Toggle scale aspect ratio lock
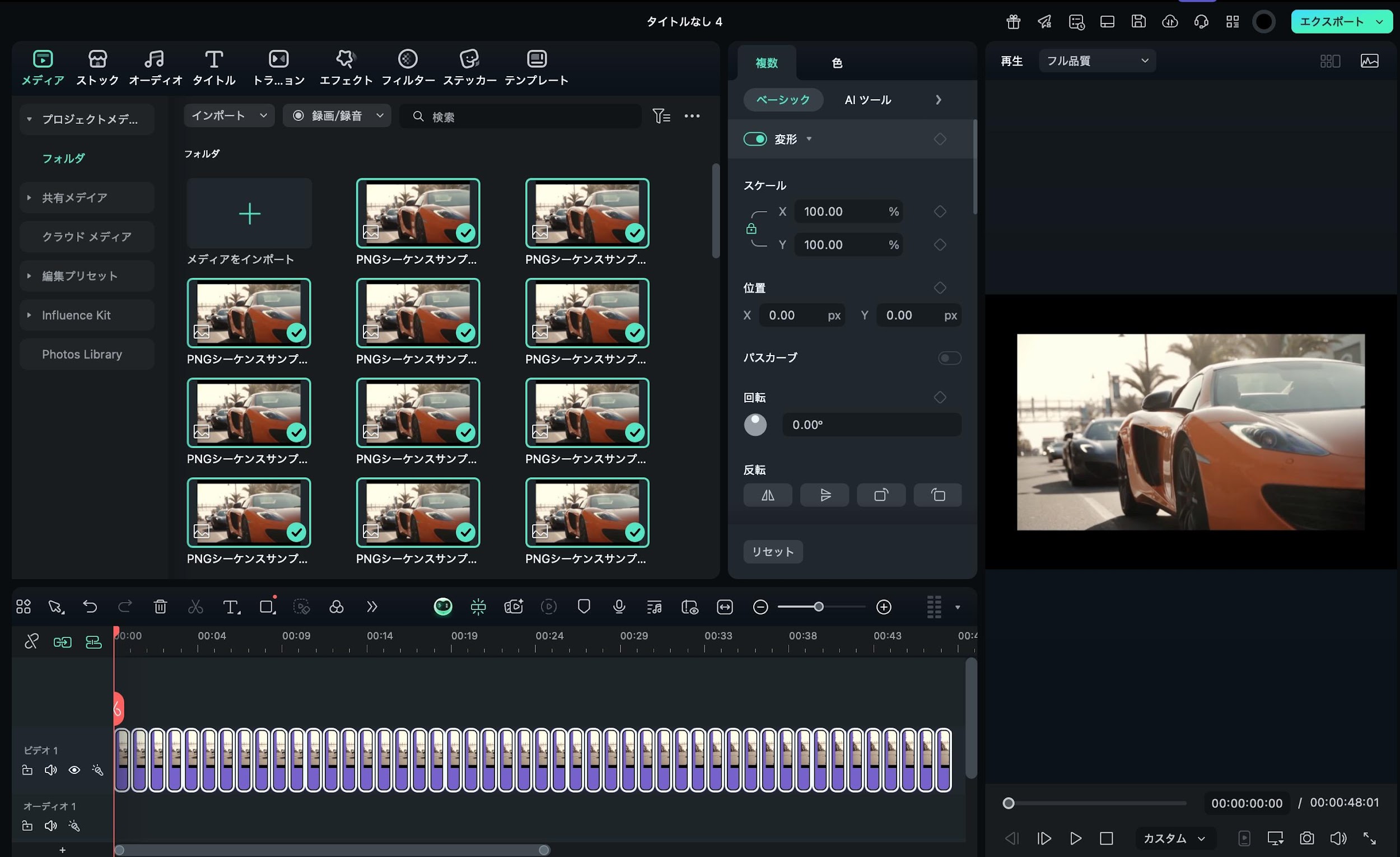1400x857 pixels. [x=751, y=229]
